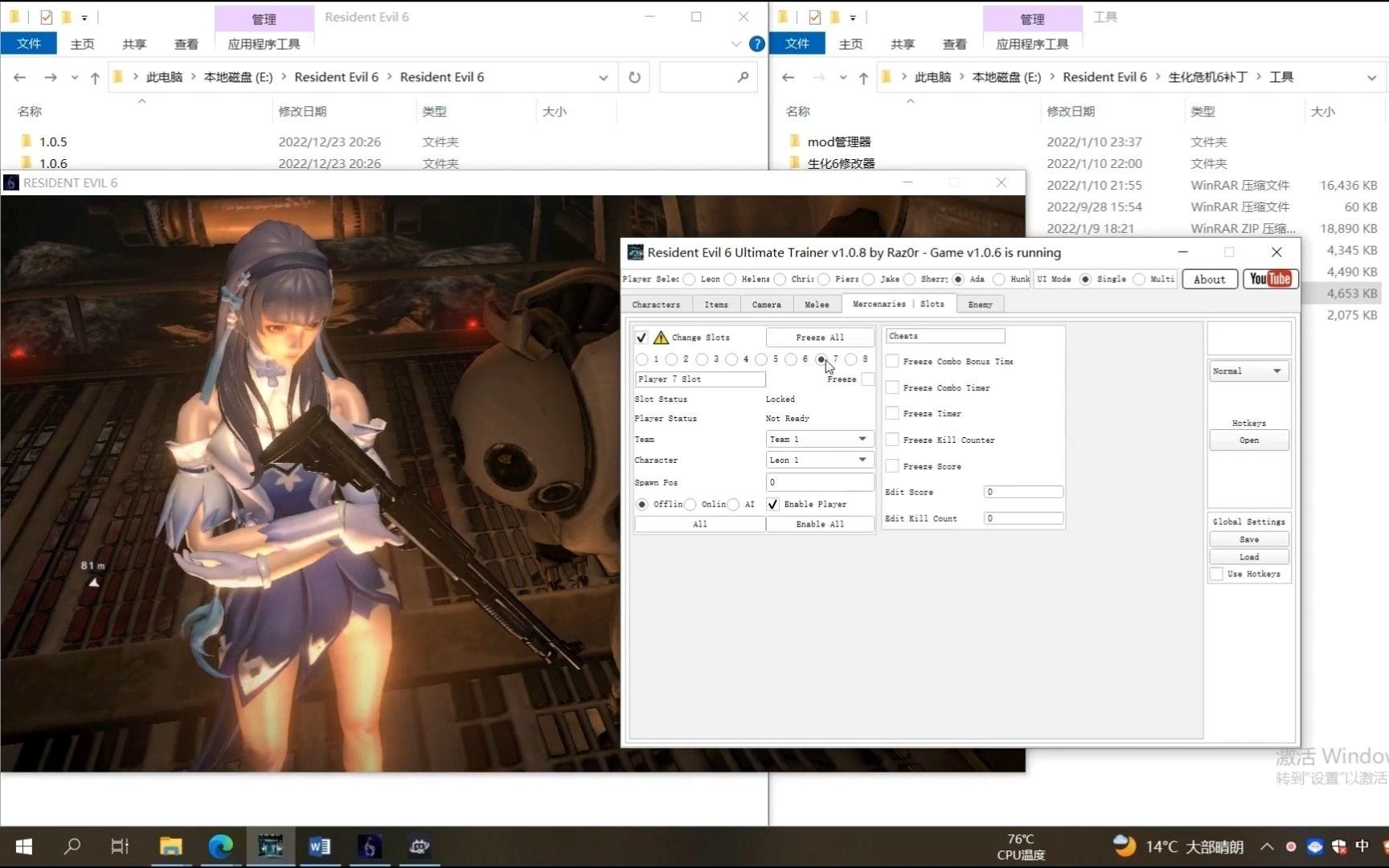Click the Resident Evil 6 game window icon

coord(11,183)
